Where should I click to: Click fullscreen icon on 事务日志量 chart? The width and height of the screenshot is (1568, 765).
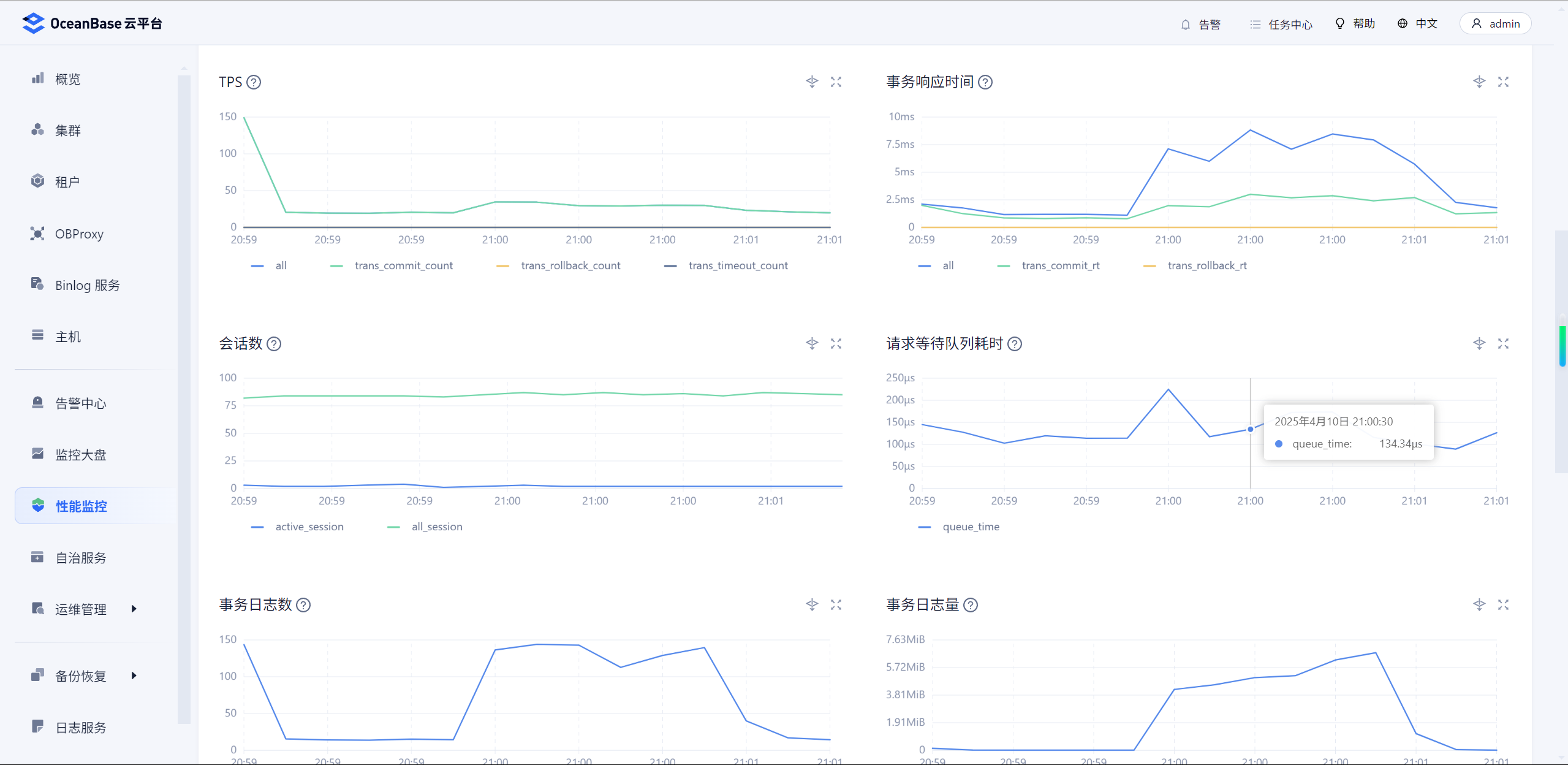pyautogui.click(x=1503, y=605)
